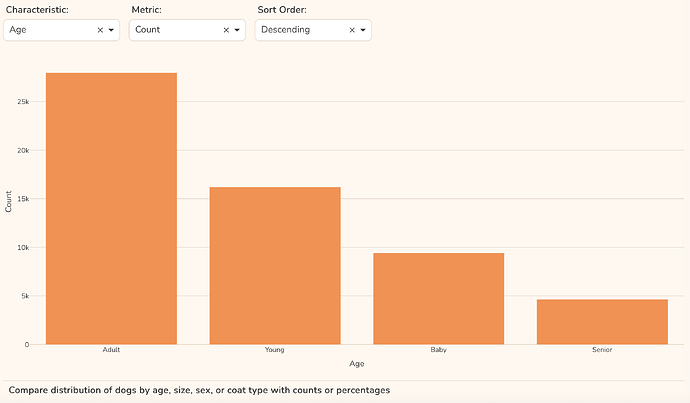Expand the Characteristic dropdown arrow

(x=111, y=30)
